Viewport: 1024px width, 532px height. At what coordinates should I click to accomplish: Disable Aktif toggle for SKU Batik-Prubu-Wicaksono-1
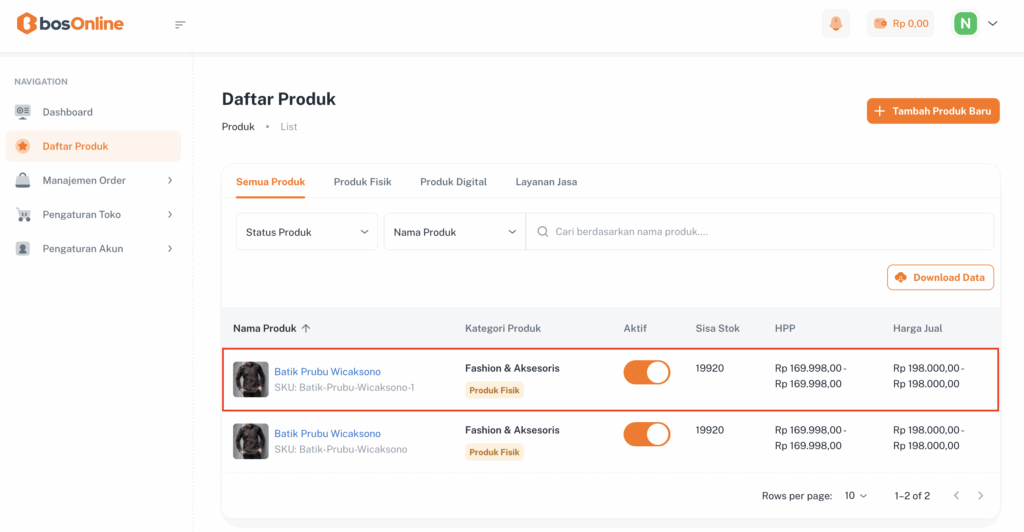pyautogui.click(x=647, y=372)
